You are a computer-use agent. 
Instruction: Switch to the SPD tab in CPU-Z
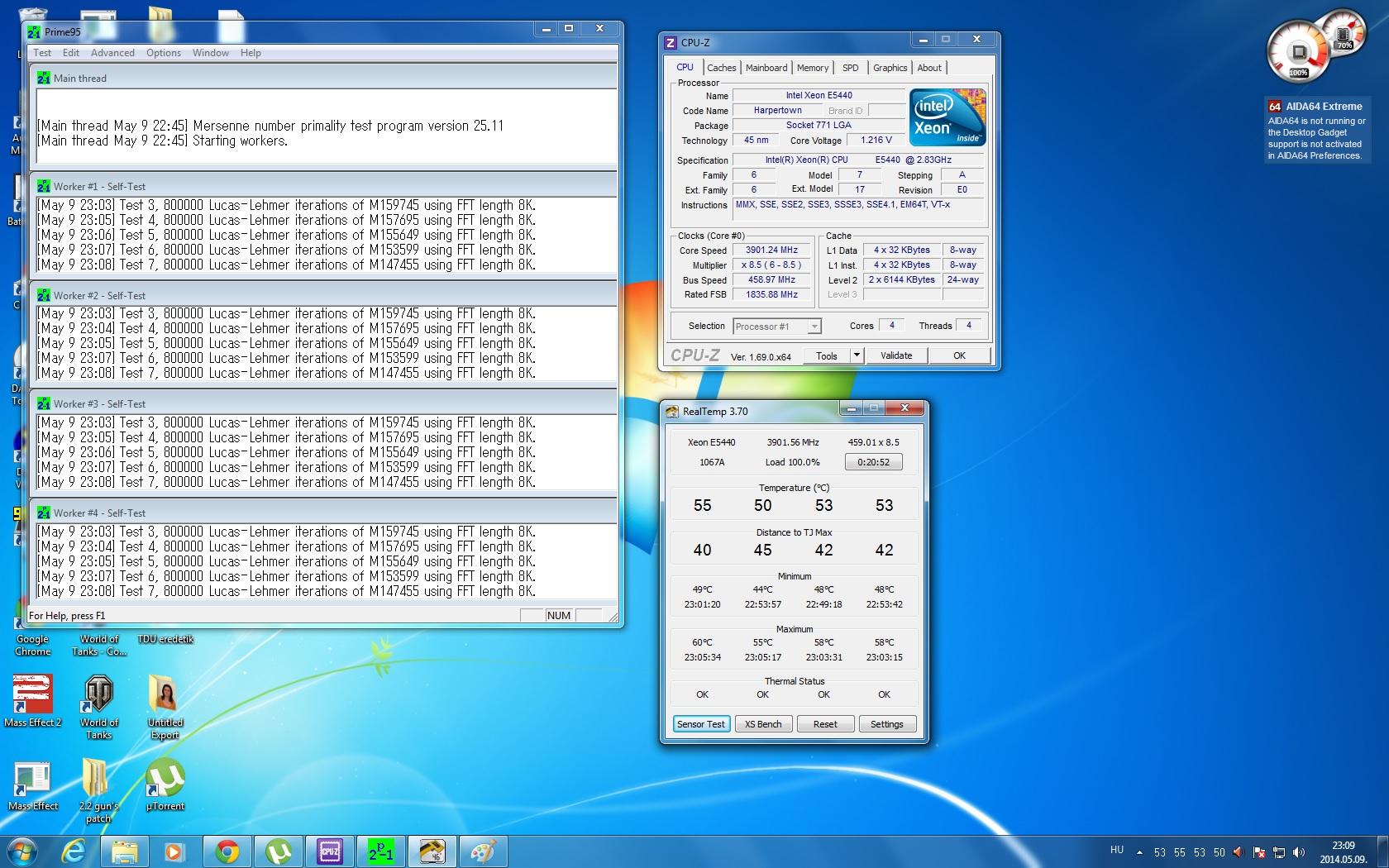pyautogui.click(x=851, y=68)
